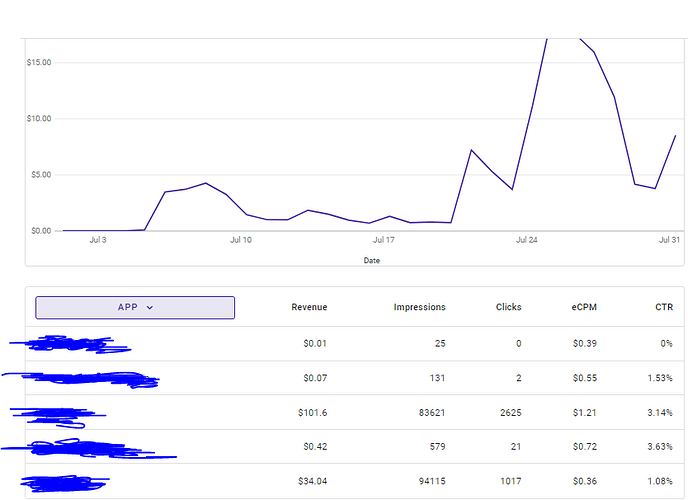Click the 131 impressions value
The height and width of the screenshot is (500, 688).
click(x=437, y=378)
